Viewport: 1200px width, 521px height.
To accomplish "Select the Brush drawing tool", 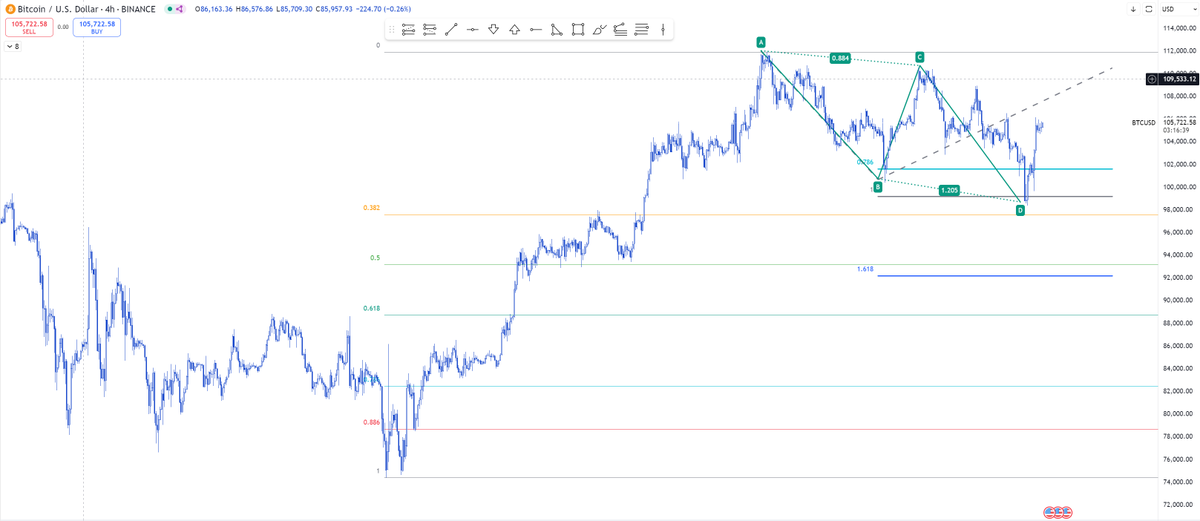I will point(598,30).
